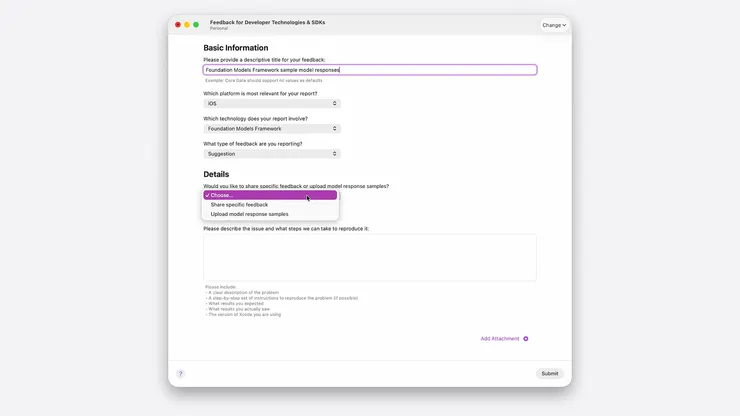Click the "Personal" subtitle in the title bar
This screenshot has height=416, width=740.
219,28
